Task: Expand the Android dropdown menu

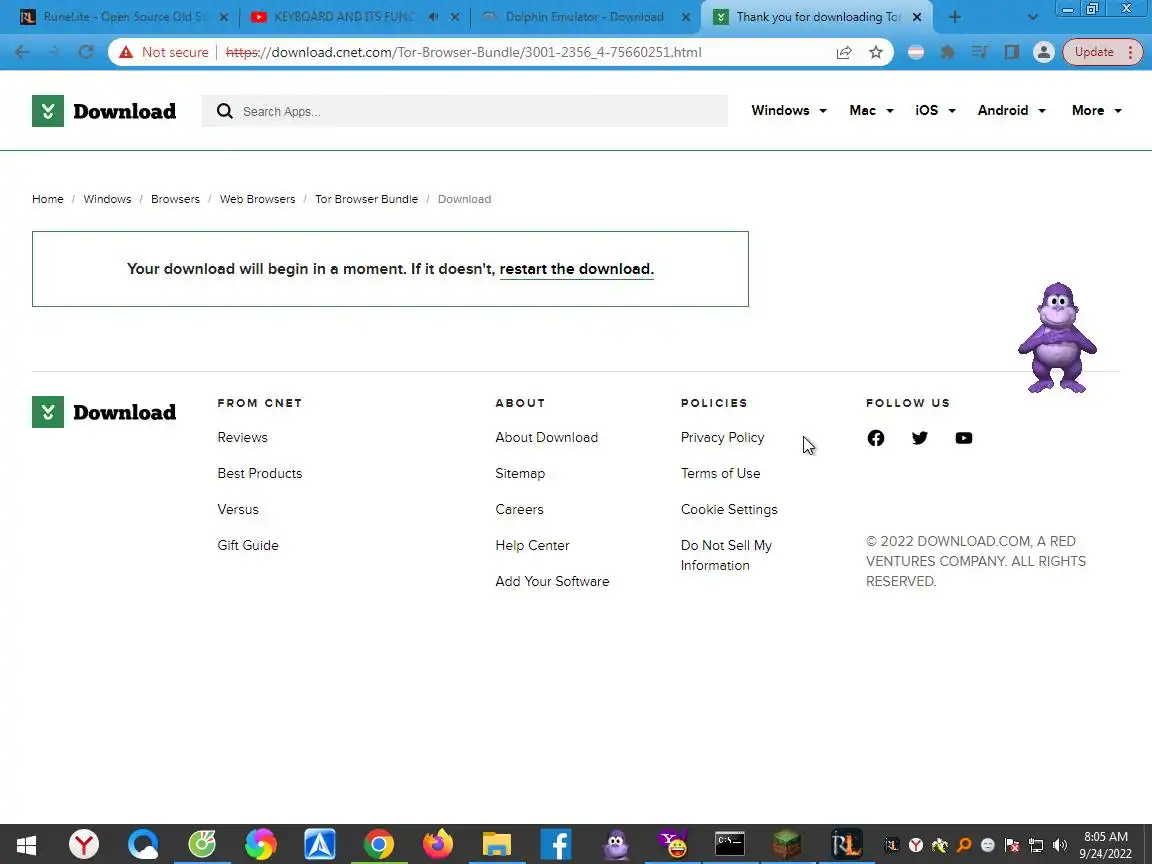Action: pos(1012,110)
